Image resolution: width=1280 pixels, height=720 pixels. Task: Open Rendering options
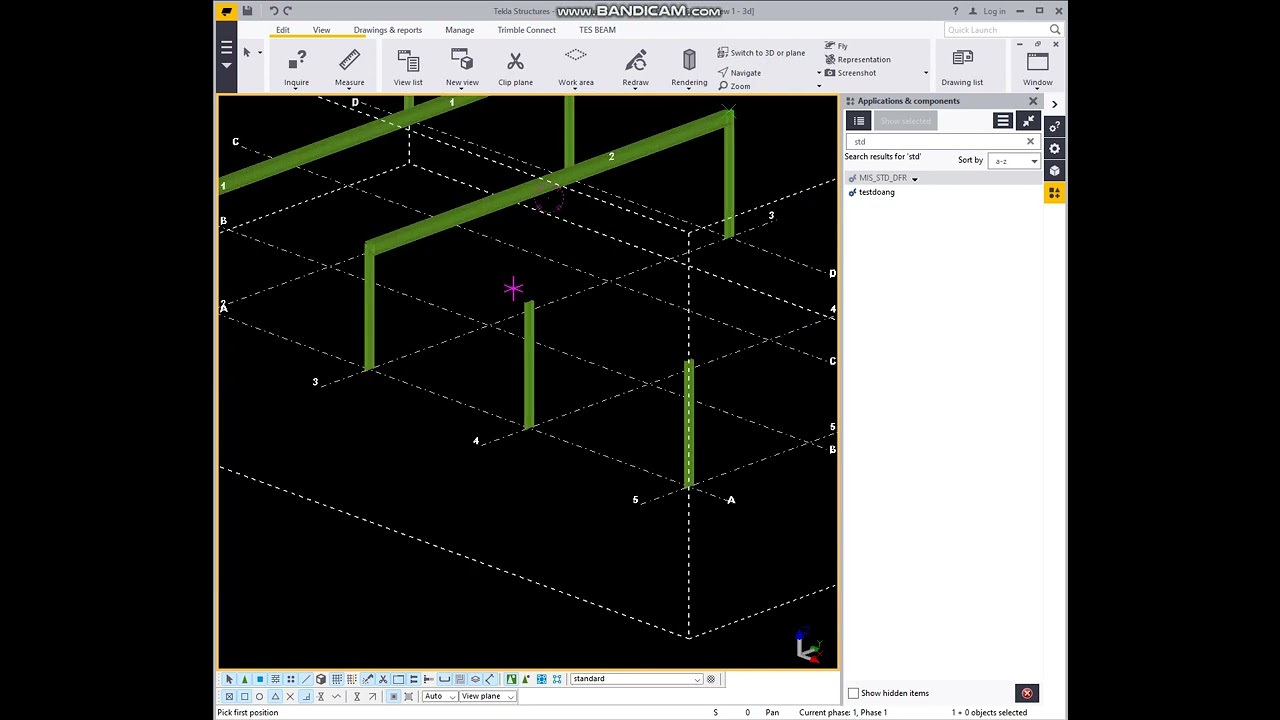click(x=689, y=67)
